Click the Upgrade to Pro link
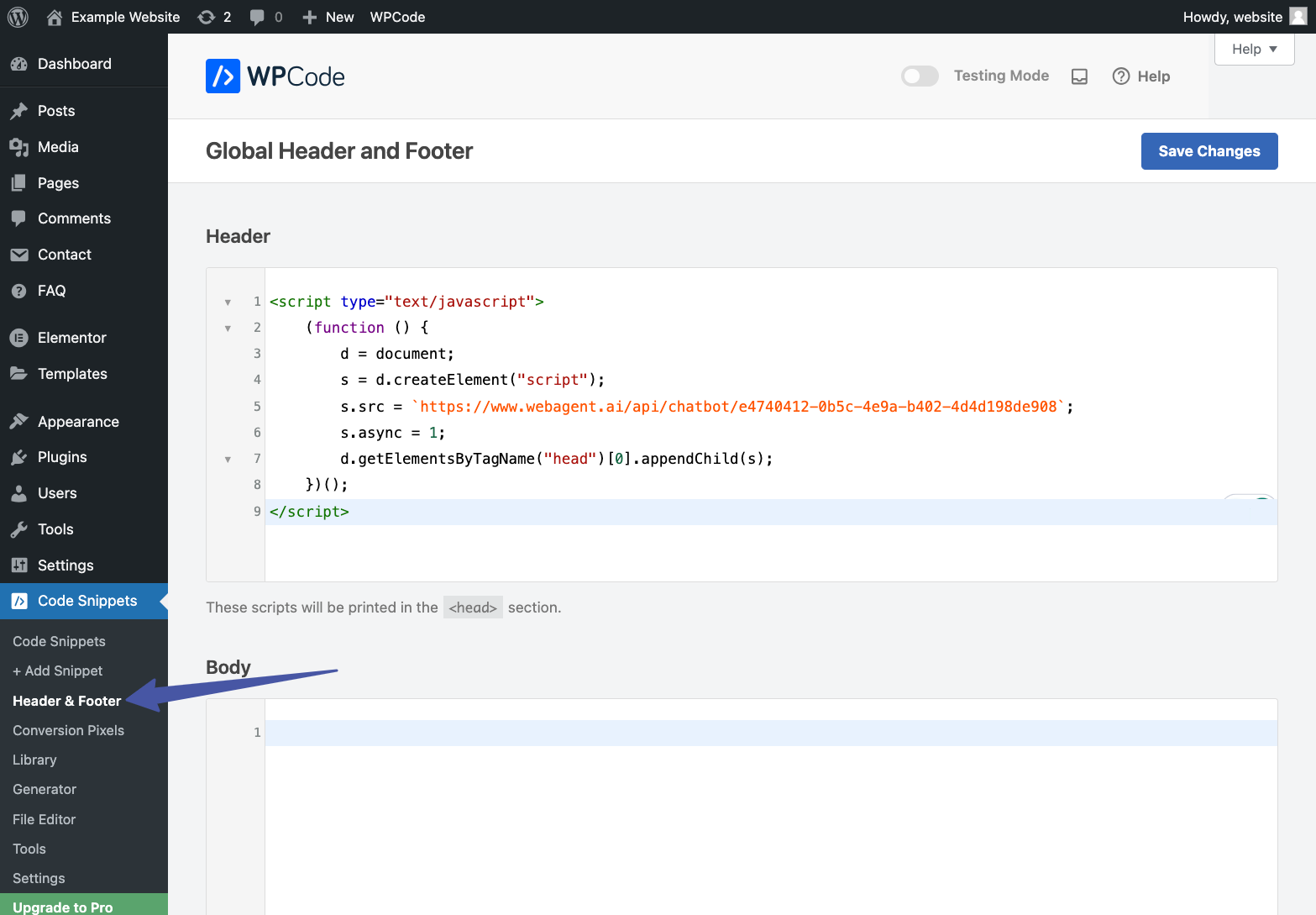This screenshot has width=1316, height=915. tap(63, 907)
